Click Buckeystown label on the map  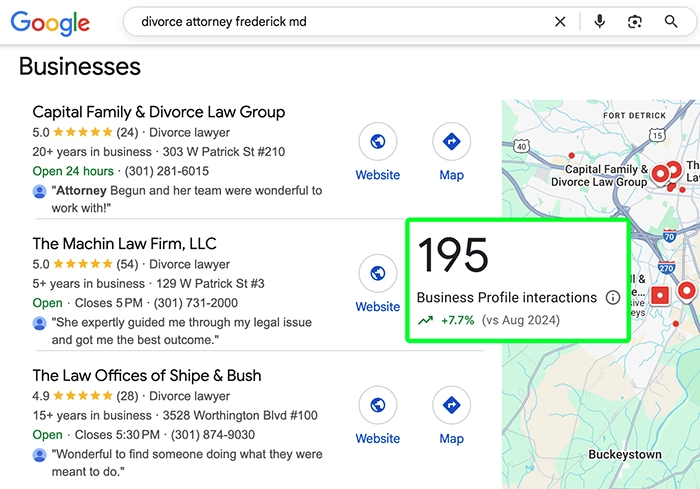point(625,455)
